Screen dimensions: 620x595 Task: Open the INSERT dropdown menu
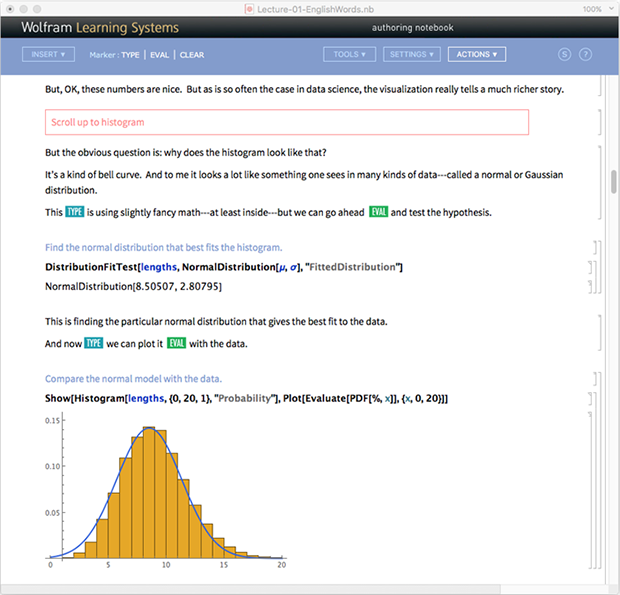(x=48, y=55)
